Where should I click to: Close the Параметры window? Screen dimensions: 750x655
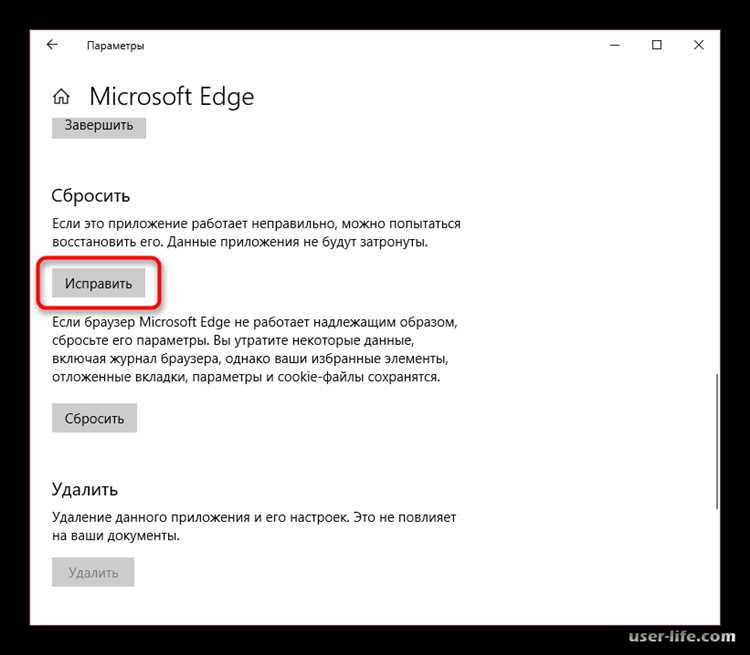(698, 45)
